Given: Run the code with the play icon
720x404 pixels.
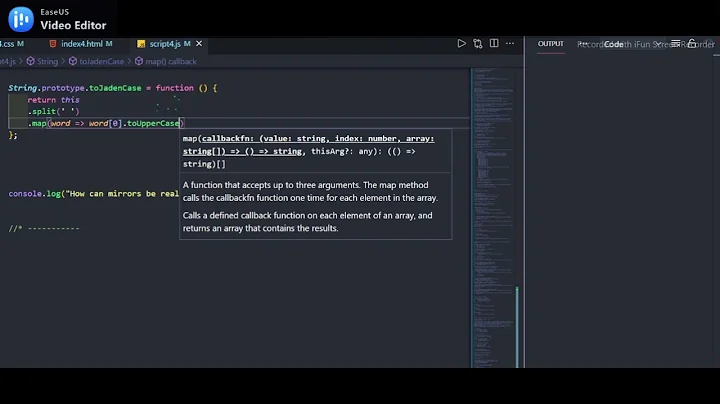Looking at the screenshot, I should (461, 44).
